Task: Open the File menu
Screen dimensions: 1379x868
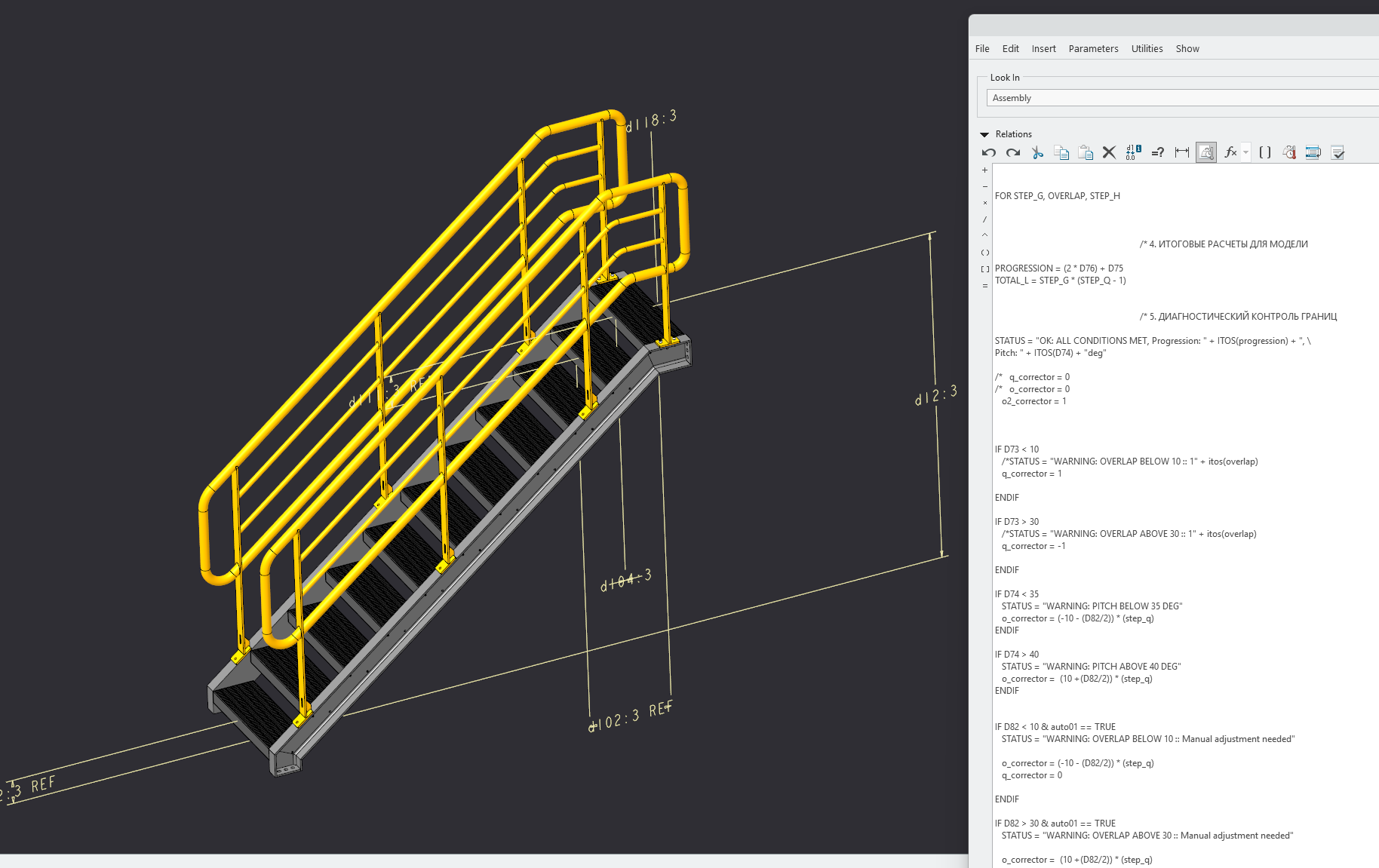Action: [982, 48]
